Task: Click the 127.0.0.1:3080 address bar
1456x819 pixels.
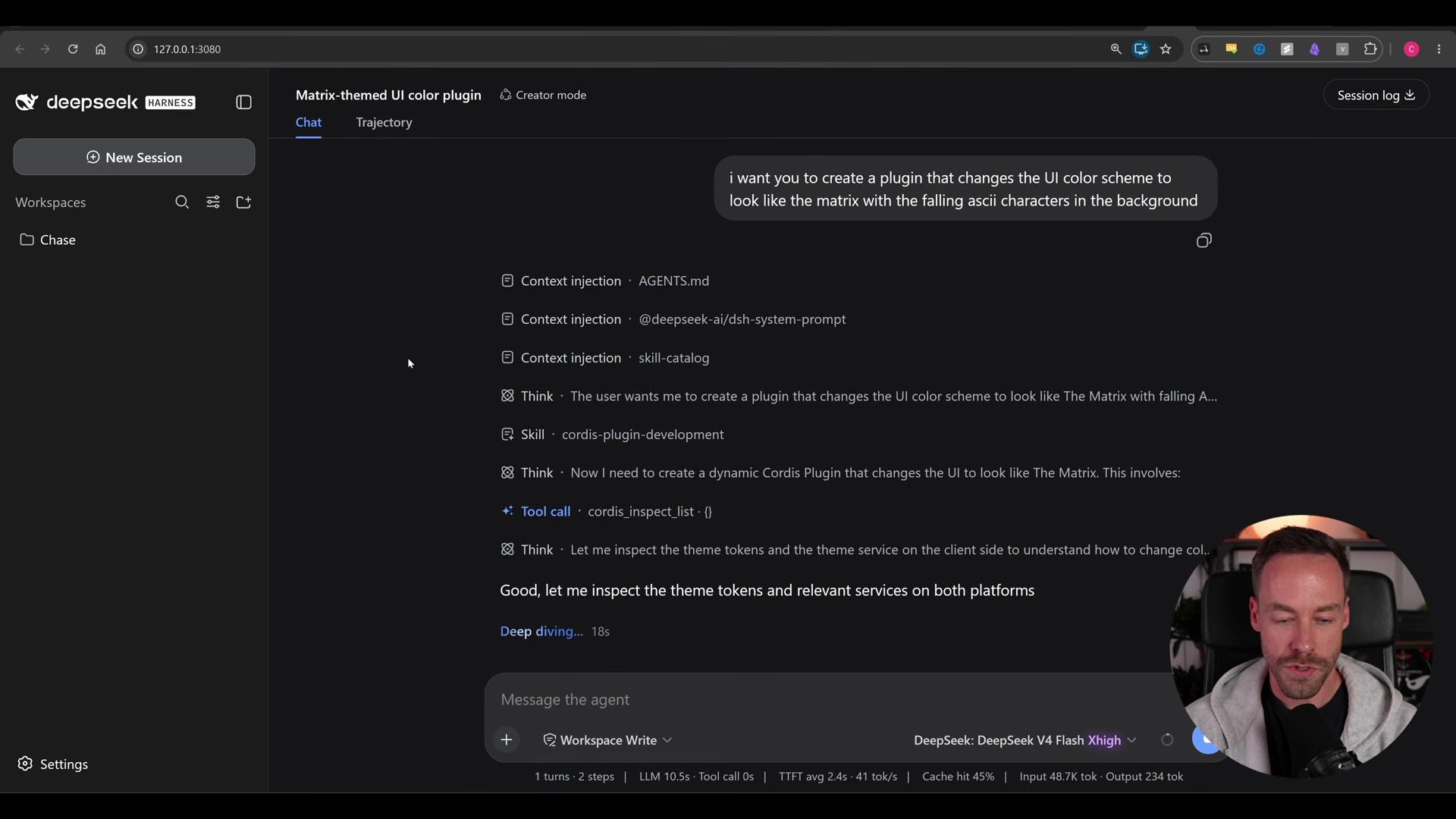Action: click(x=187, y=49)
